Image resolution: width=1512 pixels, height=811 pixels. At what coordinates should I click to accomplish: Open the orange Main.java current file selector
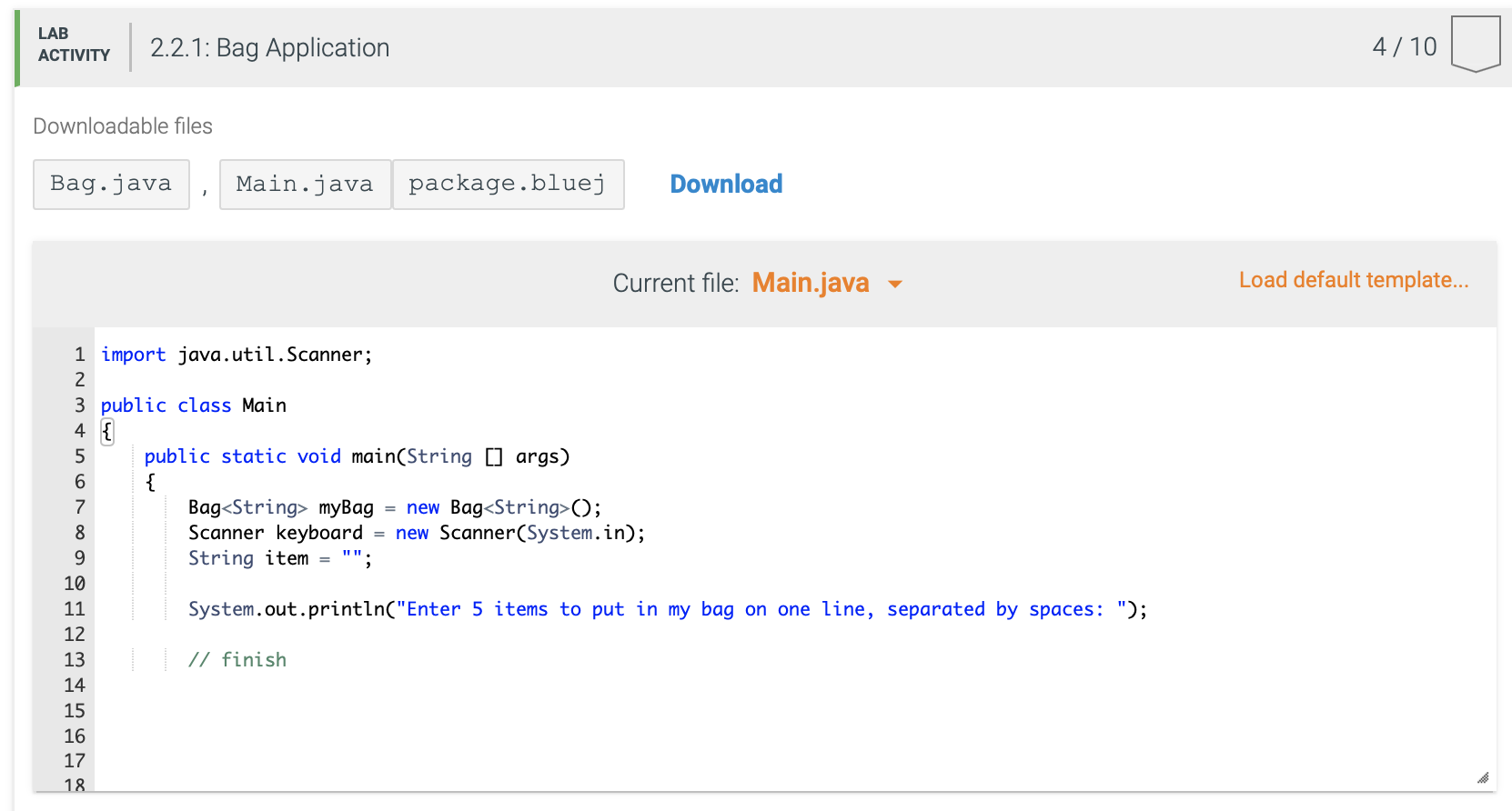click(x=811, y=284)
